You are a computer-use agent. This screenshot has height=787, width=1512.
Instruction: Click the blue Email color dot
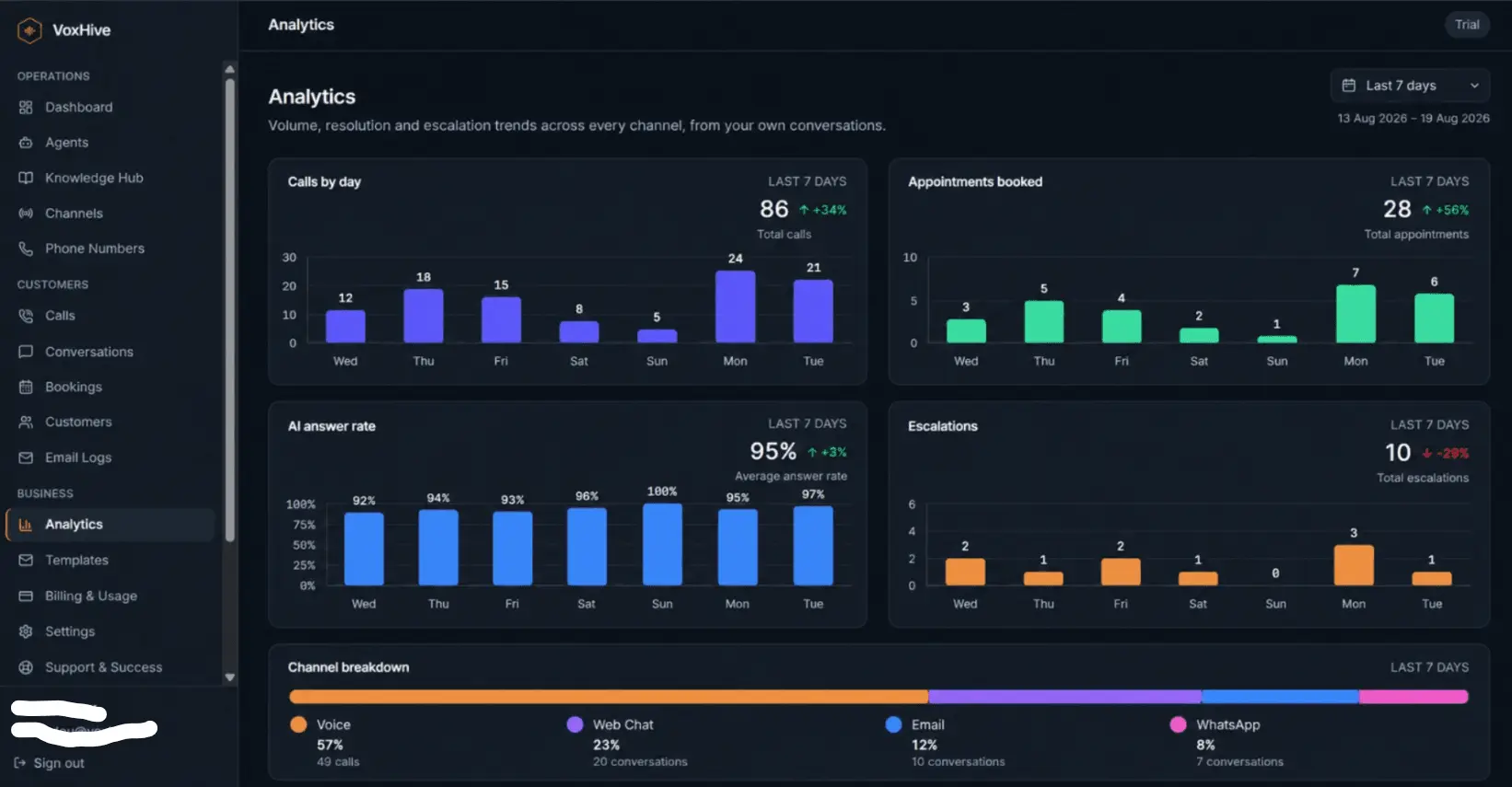893,724
